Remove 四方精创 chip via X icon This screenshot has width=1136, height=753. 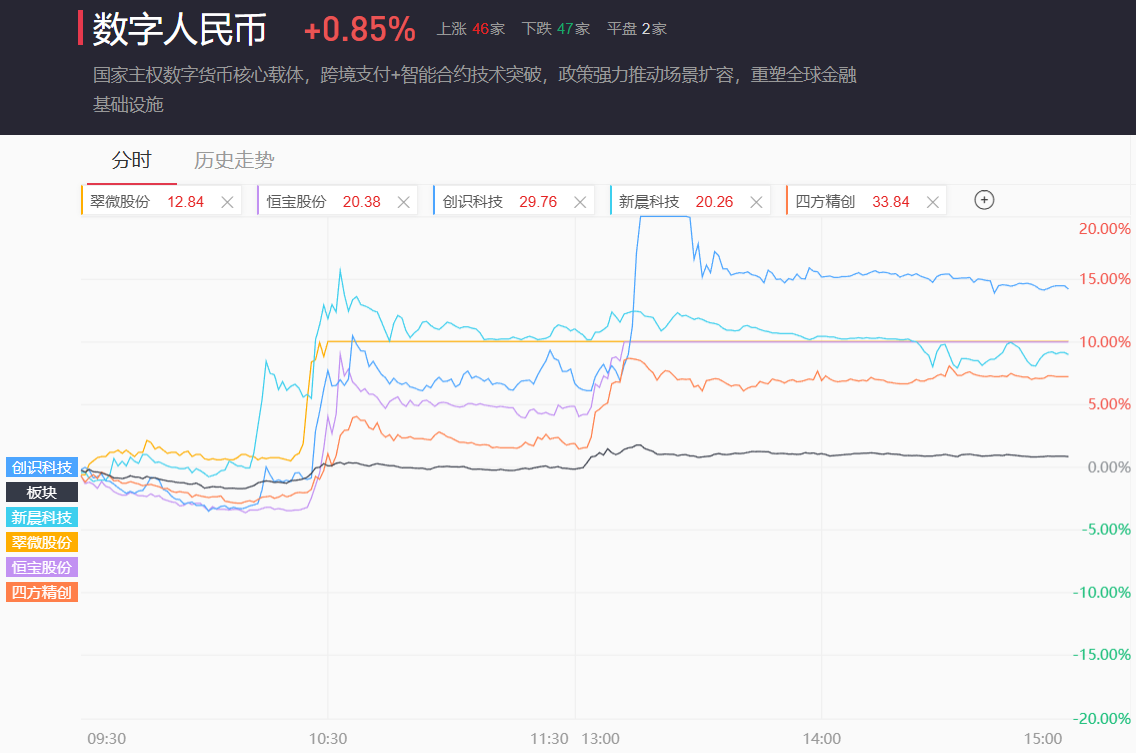pyautogui.click(x=933, y=202)
